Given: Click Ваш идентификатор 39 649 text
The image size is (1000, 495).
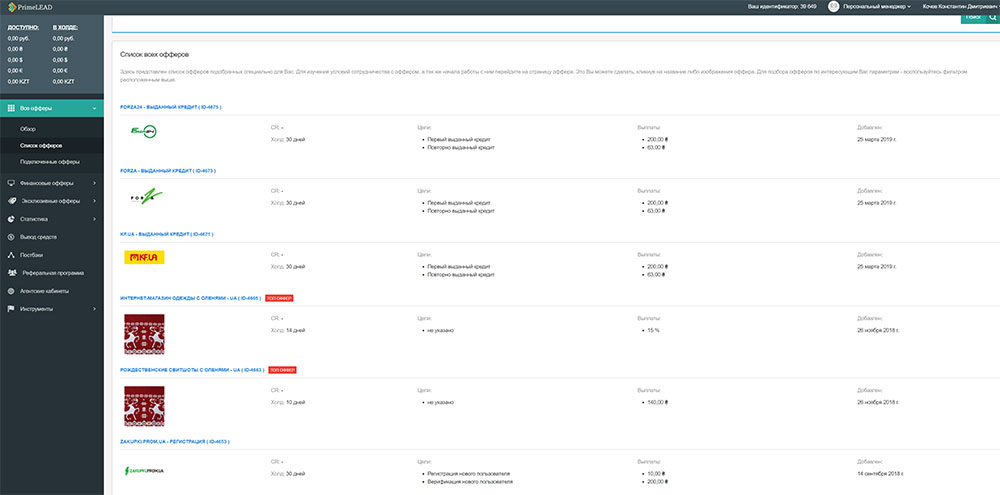Looking at the screenshot, I should coord(782,6).
